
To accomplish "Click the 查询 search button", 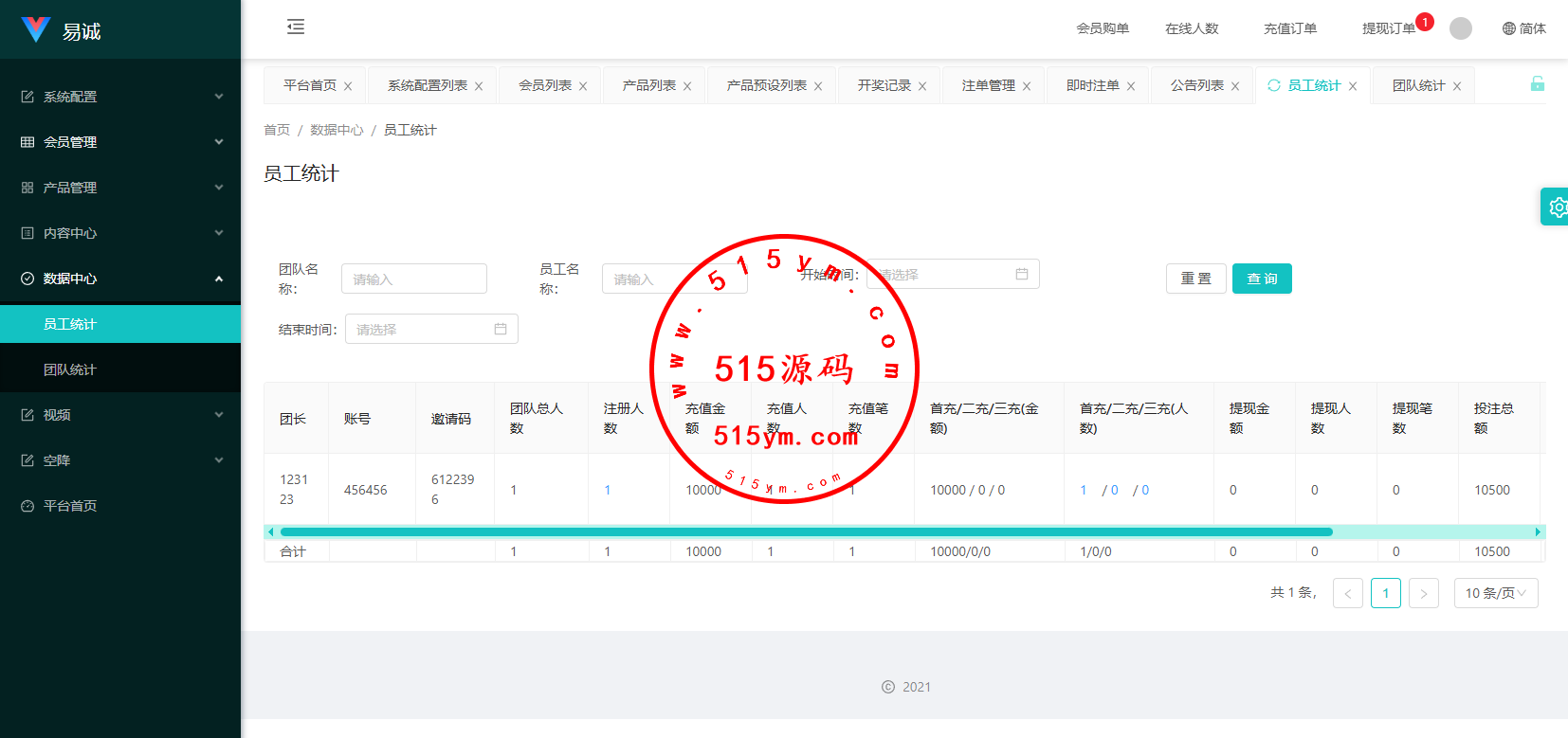I will coord(1261,279).
